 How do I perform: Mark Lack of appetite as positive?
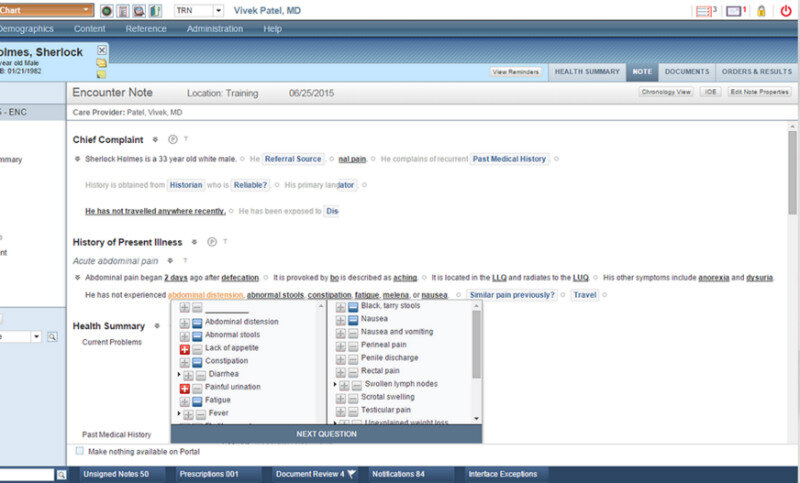tap(184, 348)
